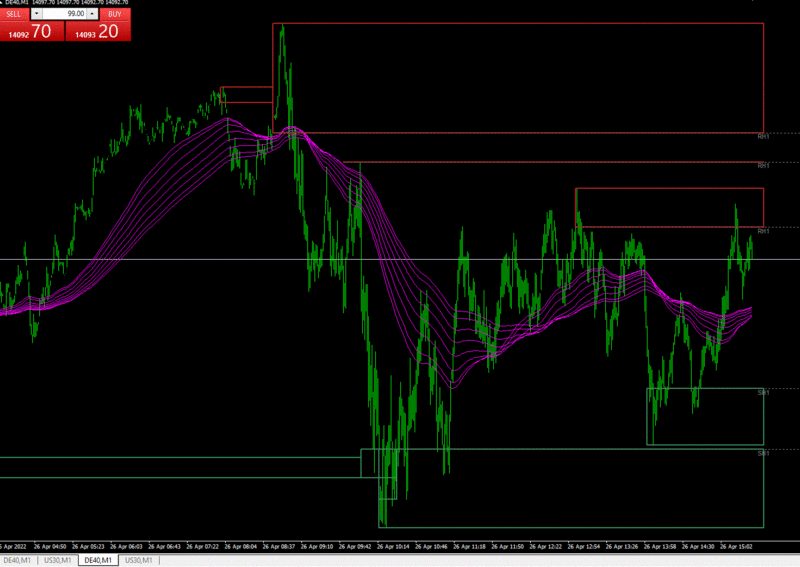
Task: Decrease lot volume with the down arrow
Action: (37, 14)
